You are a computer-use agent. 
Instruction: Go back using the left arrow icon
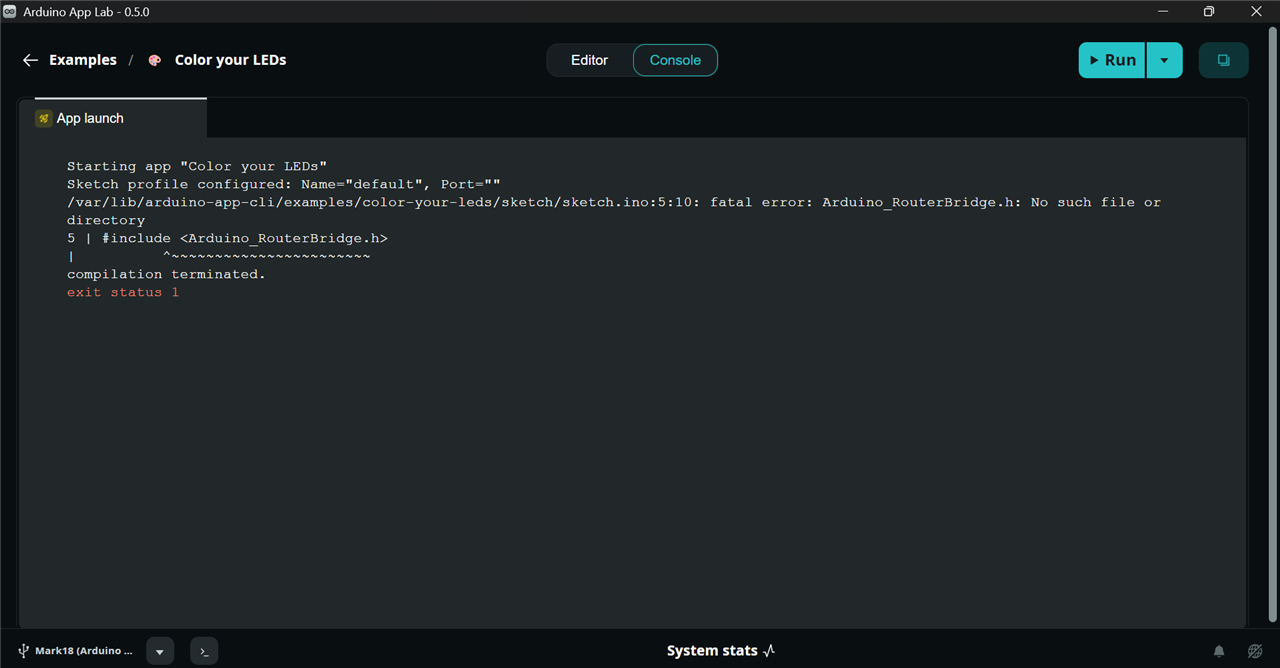click(x=30, y=60)
